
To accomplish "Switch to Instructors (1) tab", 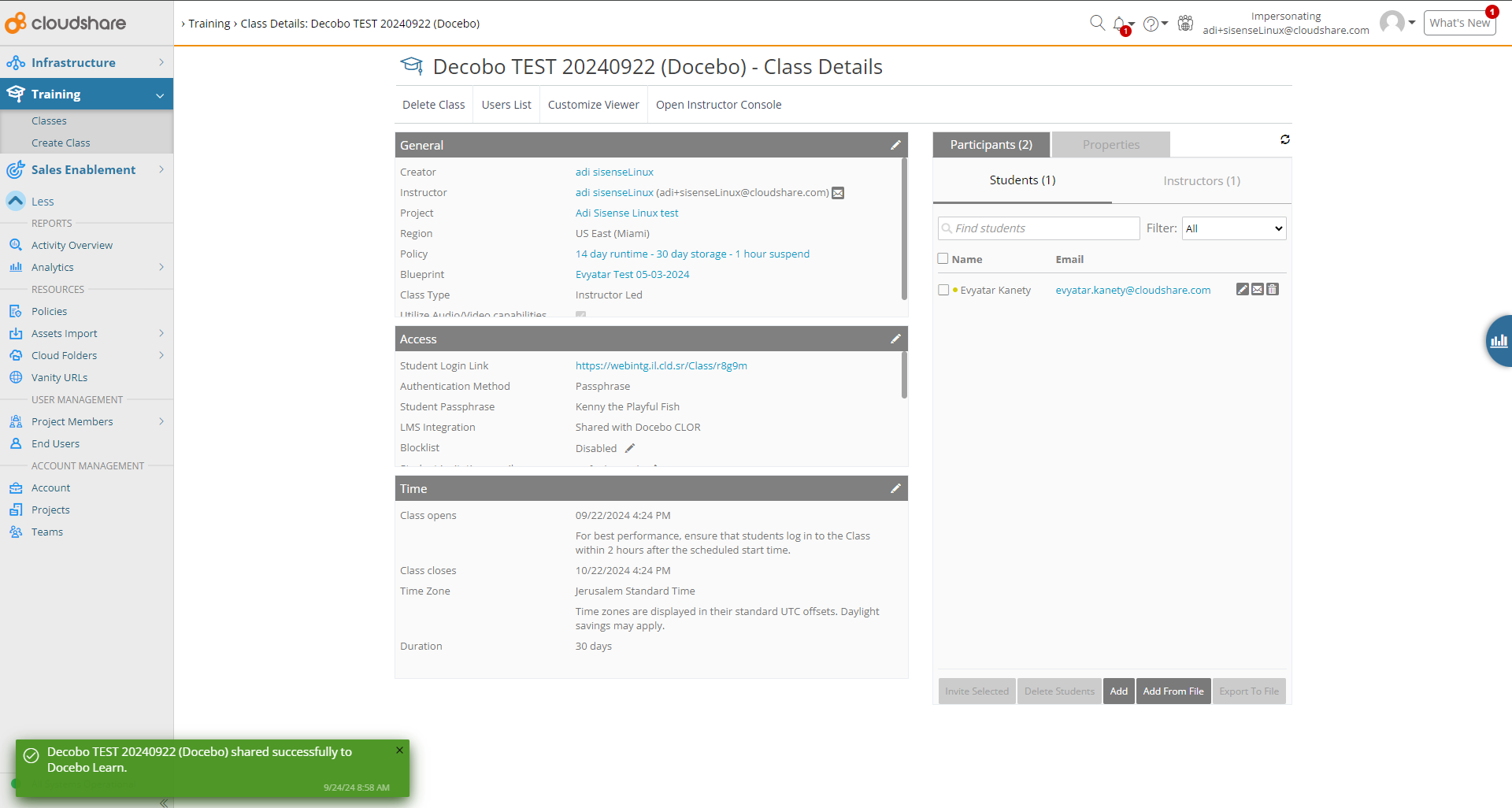I will pyautogui.click(x=1202, y=181).
